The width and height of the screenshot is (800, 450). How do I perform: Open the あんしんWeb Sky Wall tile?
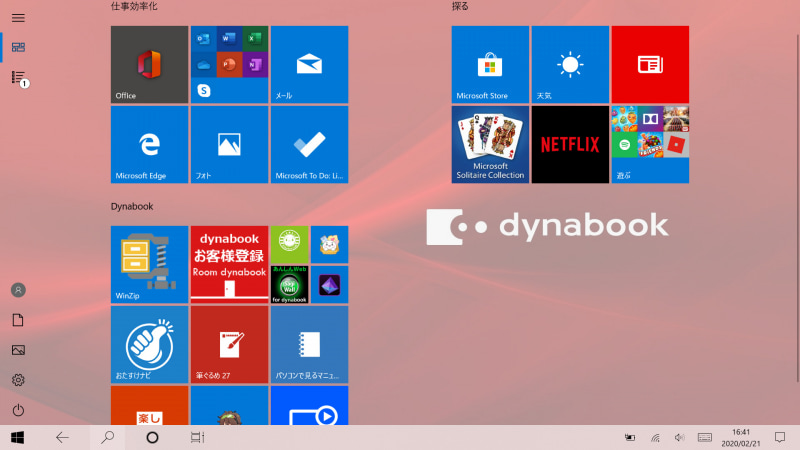[289, 285]
